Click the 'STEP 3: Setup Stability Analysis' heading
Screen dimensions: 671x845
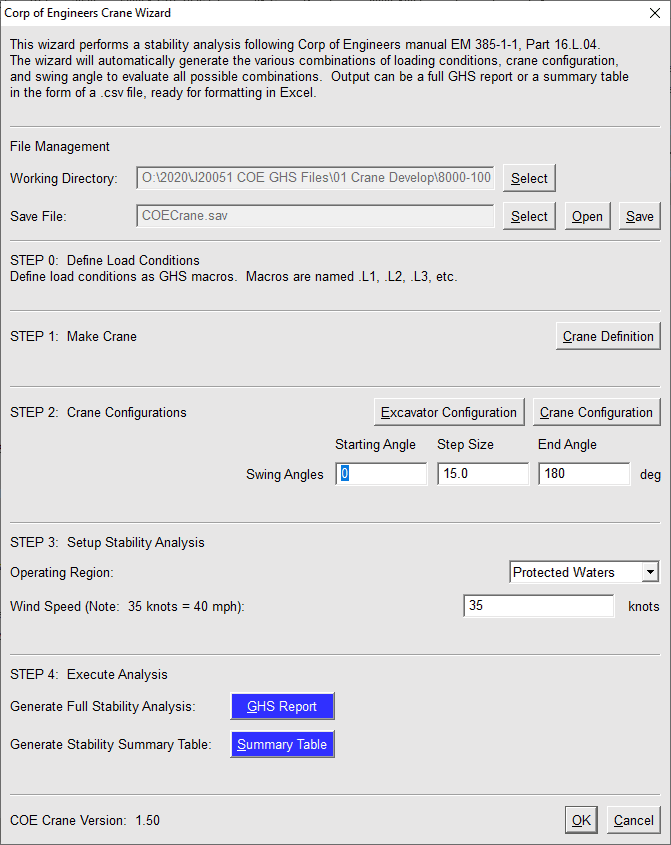click(107, 542)
